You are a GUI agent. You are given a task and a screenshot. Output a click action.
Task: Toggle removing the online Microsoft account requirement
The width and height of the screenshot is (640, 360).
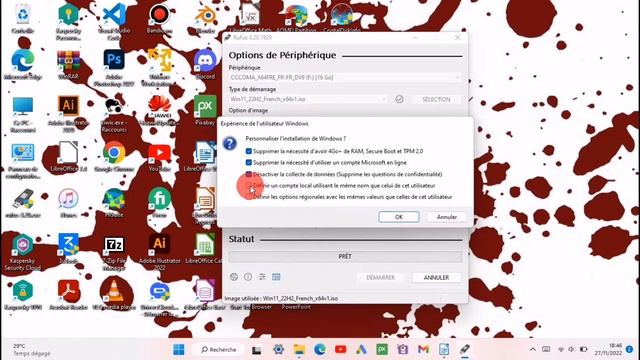249,162
